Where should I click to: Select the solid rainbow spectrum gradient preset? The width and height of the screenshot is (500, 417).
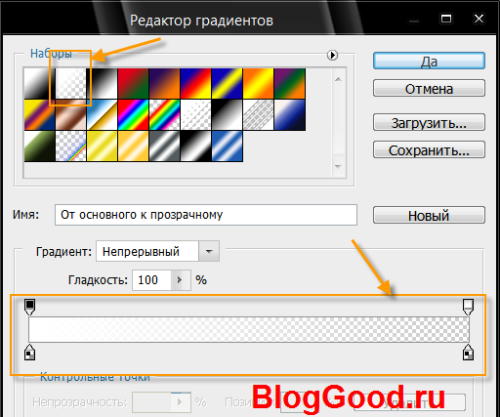click(133, 115)
